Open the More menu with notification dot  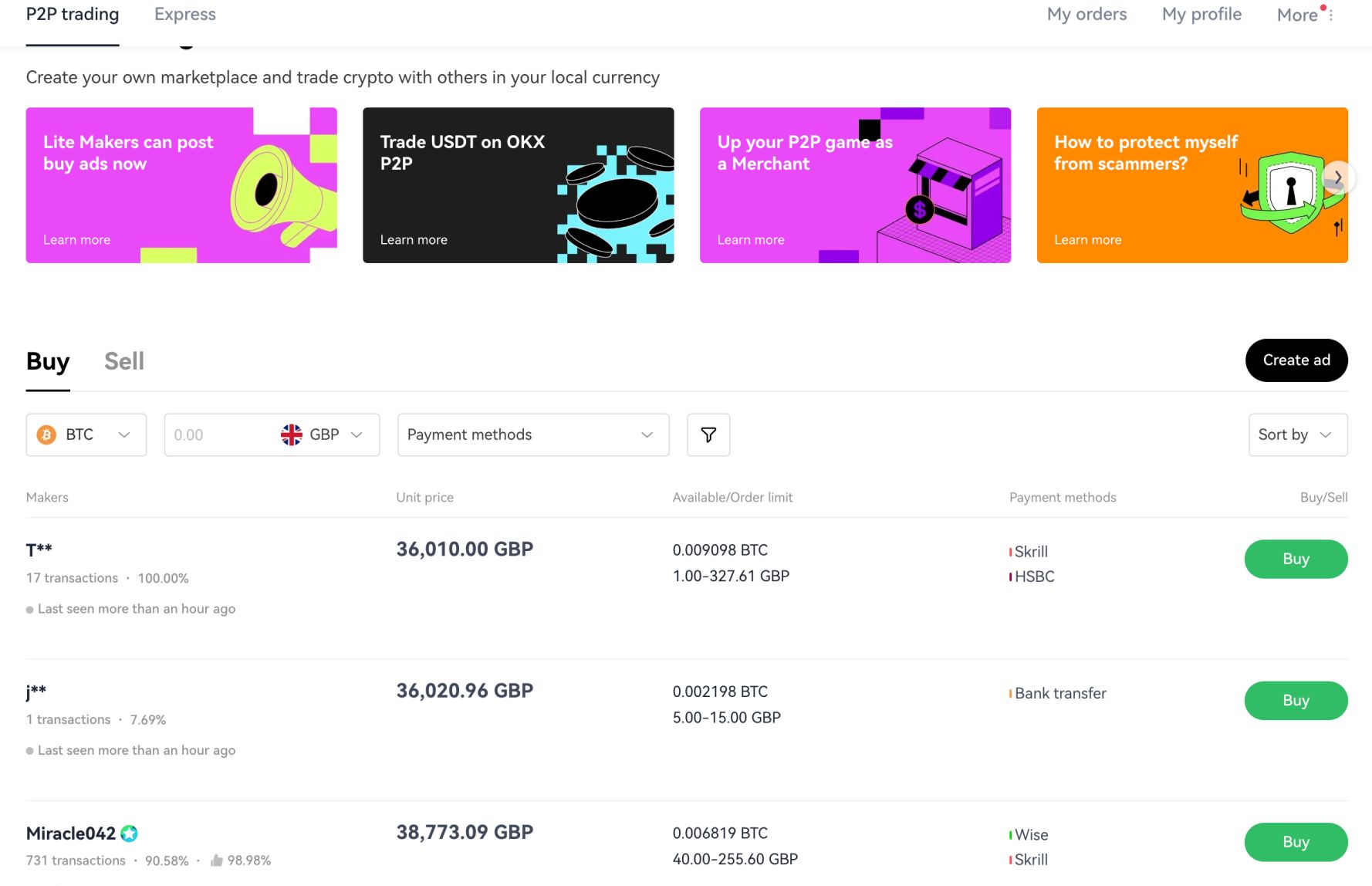coord(1297,14)
